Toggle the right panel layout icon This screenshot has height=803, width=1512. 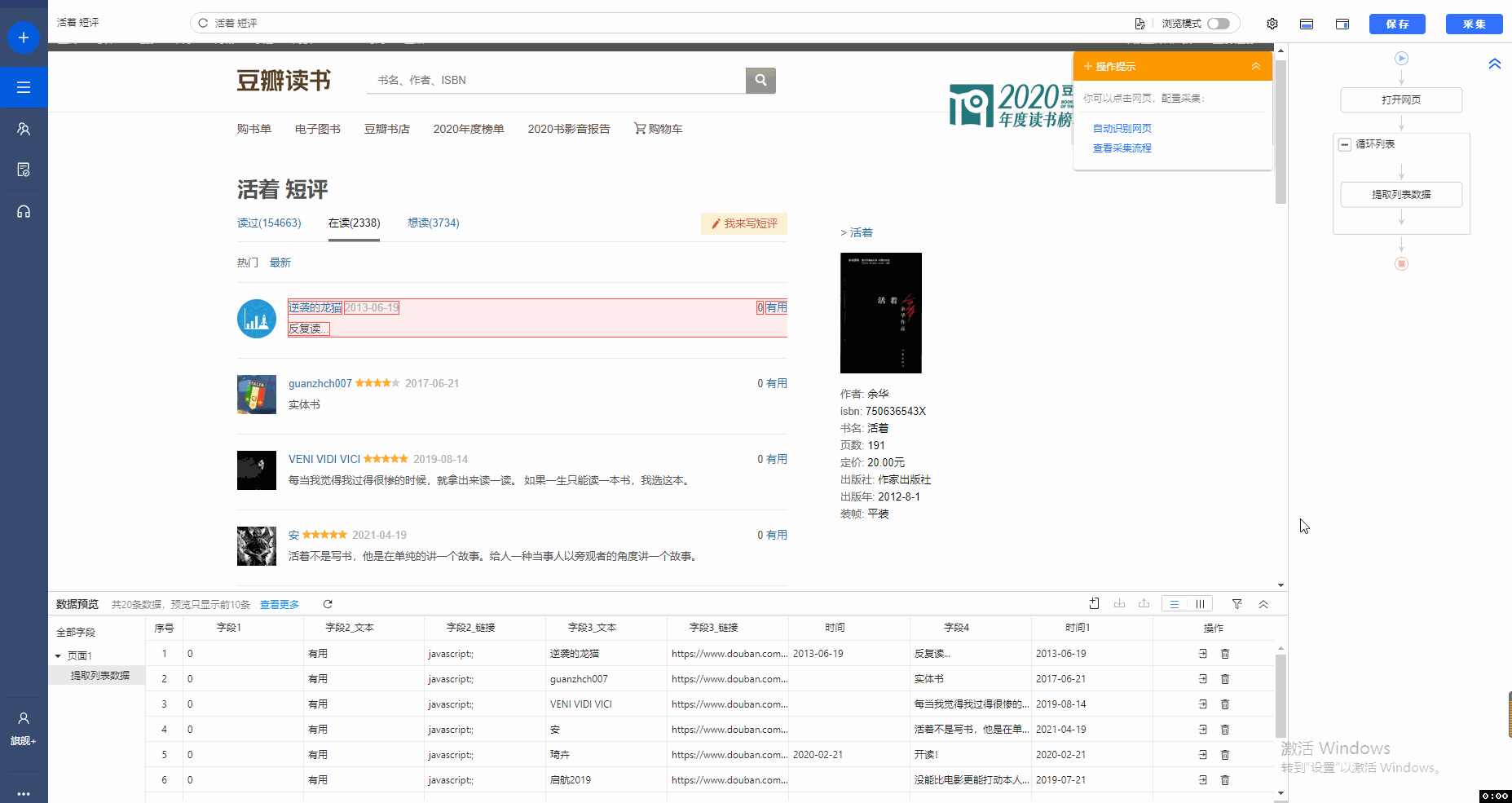coord(1342,24)
